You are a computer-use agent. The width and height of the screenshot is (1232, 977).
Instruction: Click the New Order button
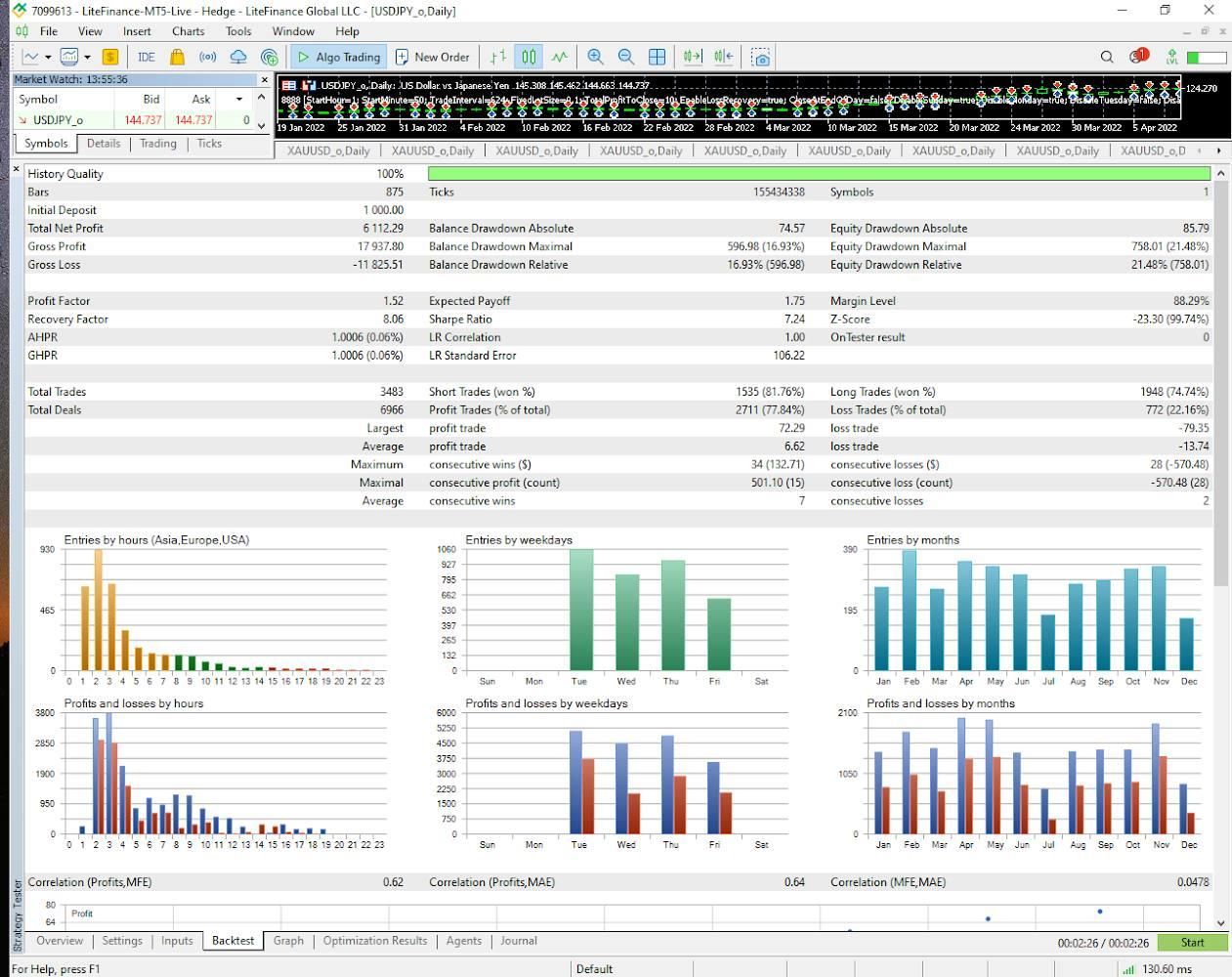click(x=432, y=57)
